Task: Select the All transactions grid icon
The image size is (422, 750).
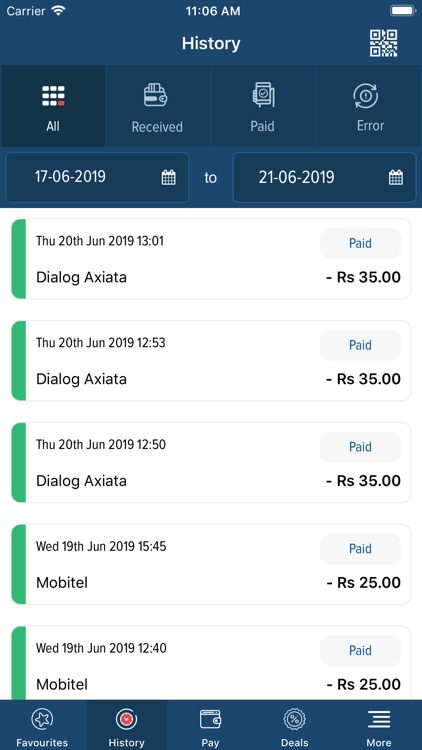Action: tap(53, 97)
